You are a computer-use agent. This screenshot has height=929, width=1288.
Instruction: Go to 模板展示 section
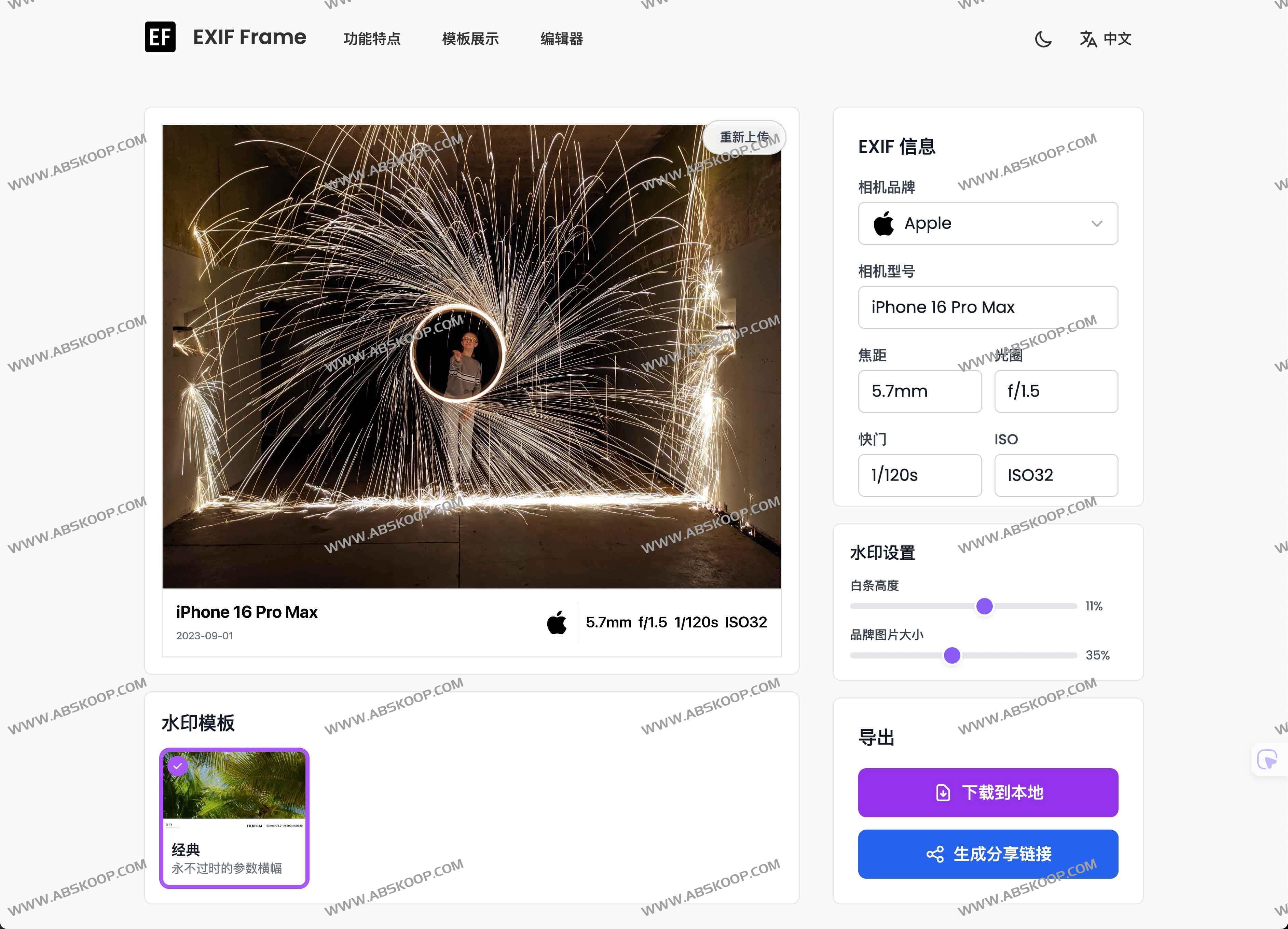point(470,39)
